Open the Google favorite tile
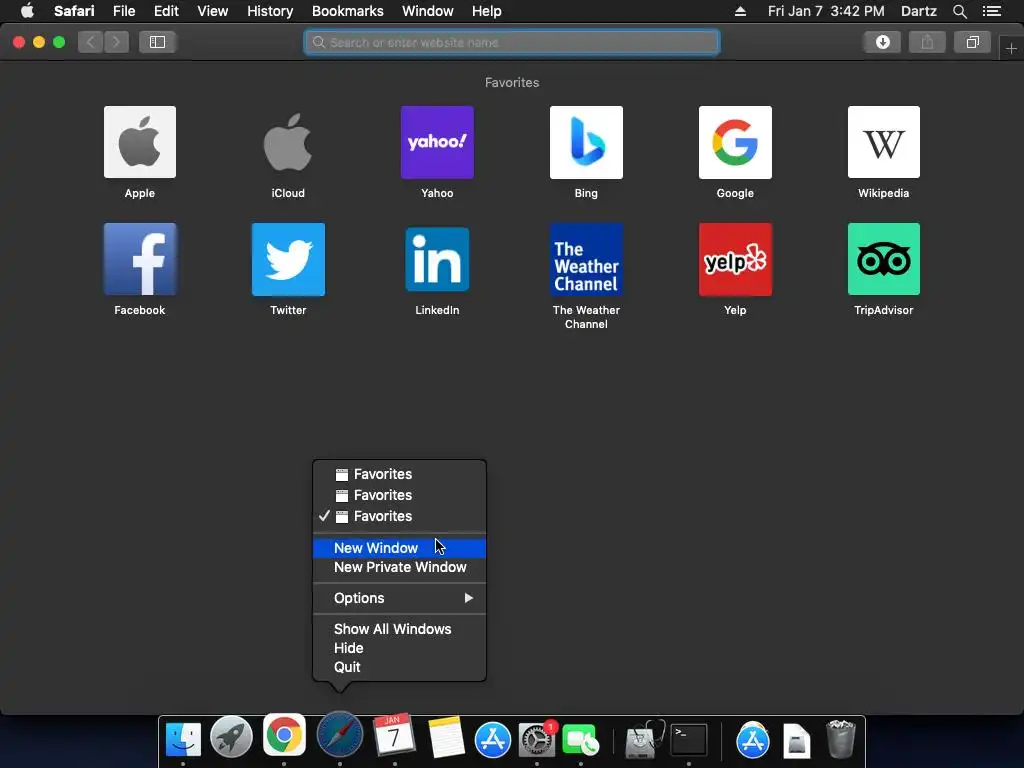Viewport: 1024px width, 768px height. click(735, 142)
